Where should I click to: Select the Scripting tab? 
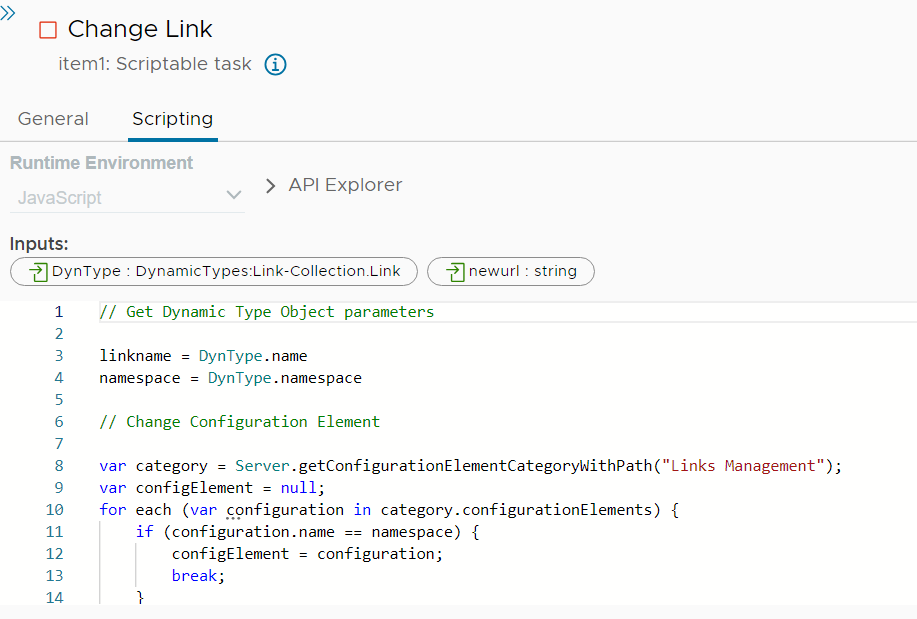(172, 119)
